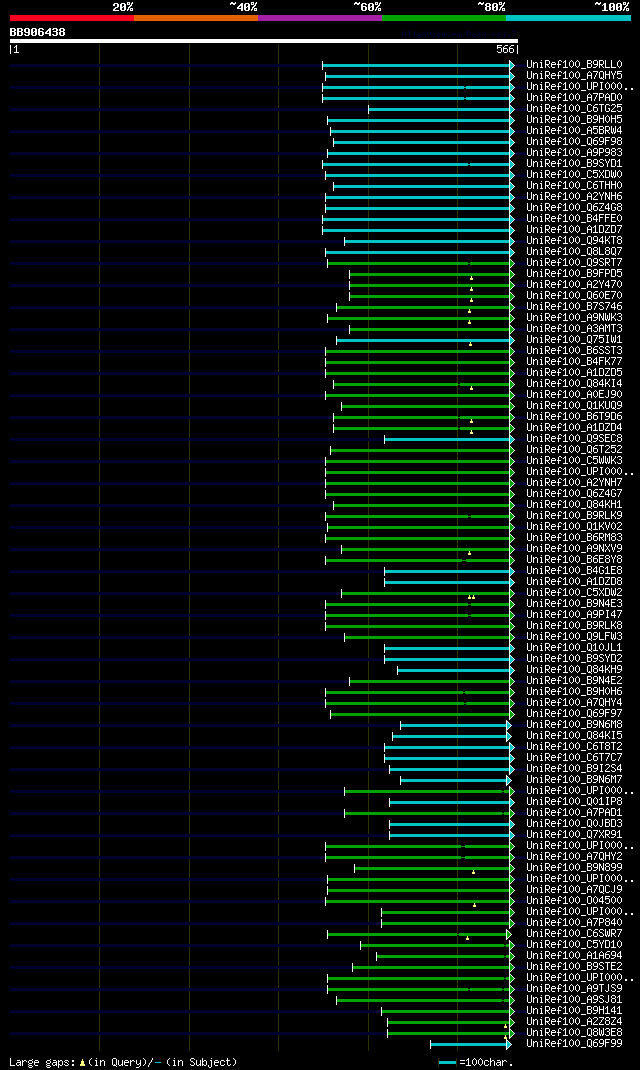Image resolution: width=640 pixels, height=1070 pixels.
Task: Click label UniRef100_C5WWK3
Action: (574, 461)
